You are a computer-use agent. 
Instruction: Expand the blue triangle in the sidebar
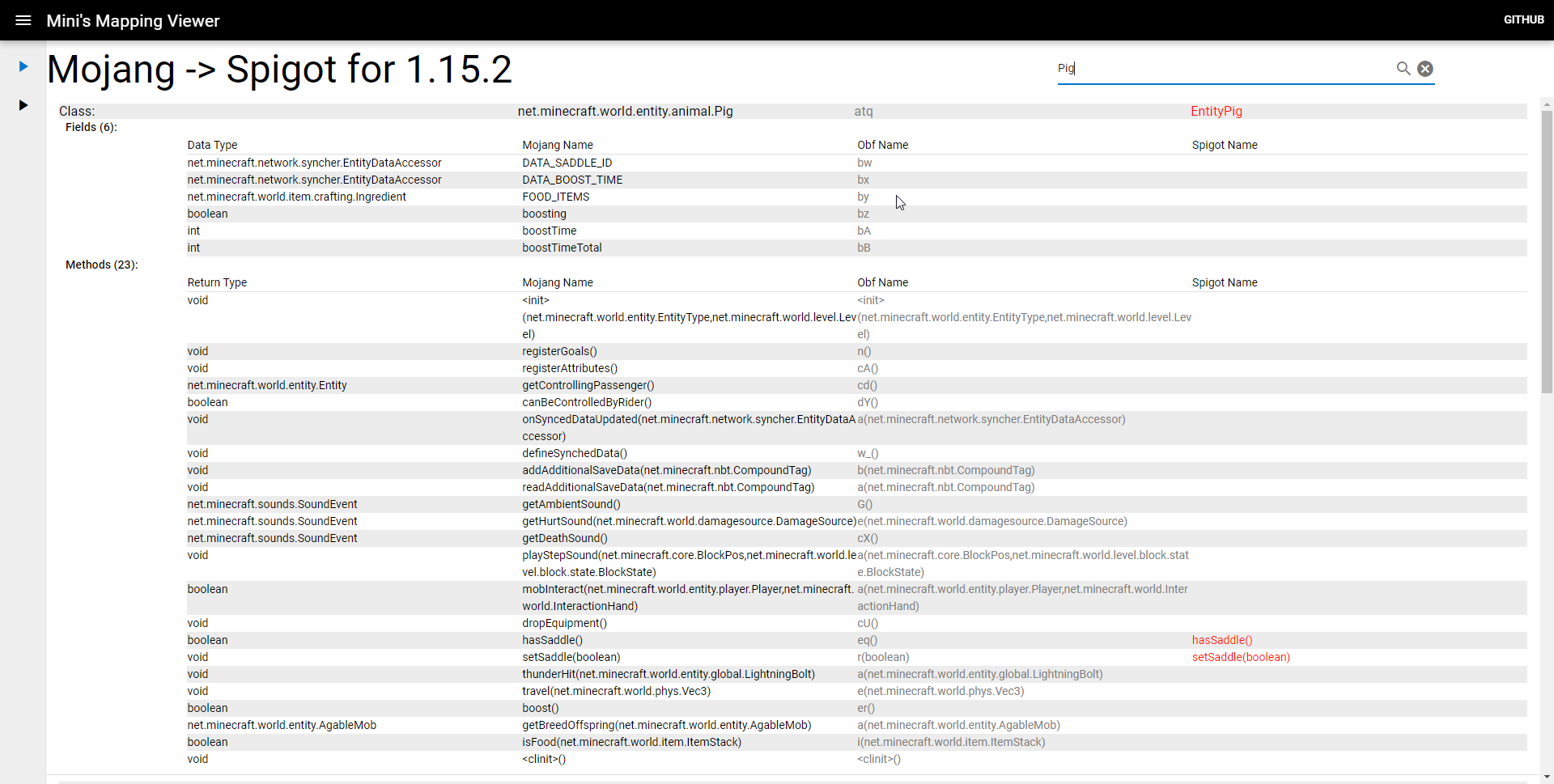[23, 66]
